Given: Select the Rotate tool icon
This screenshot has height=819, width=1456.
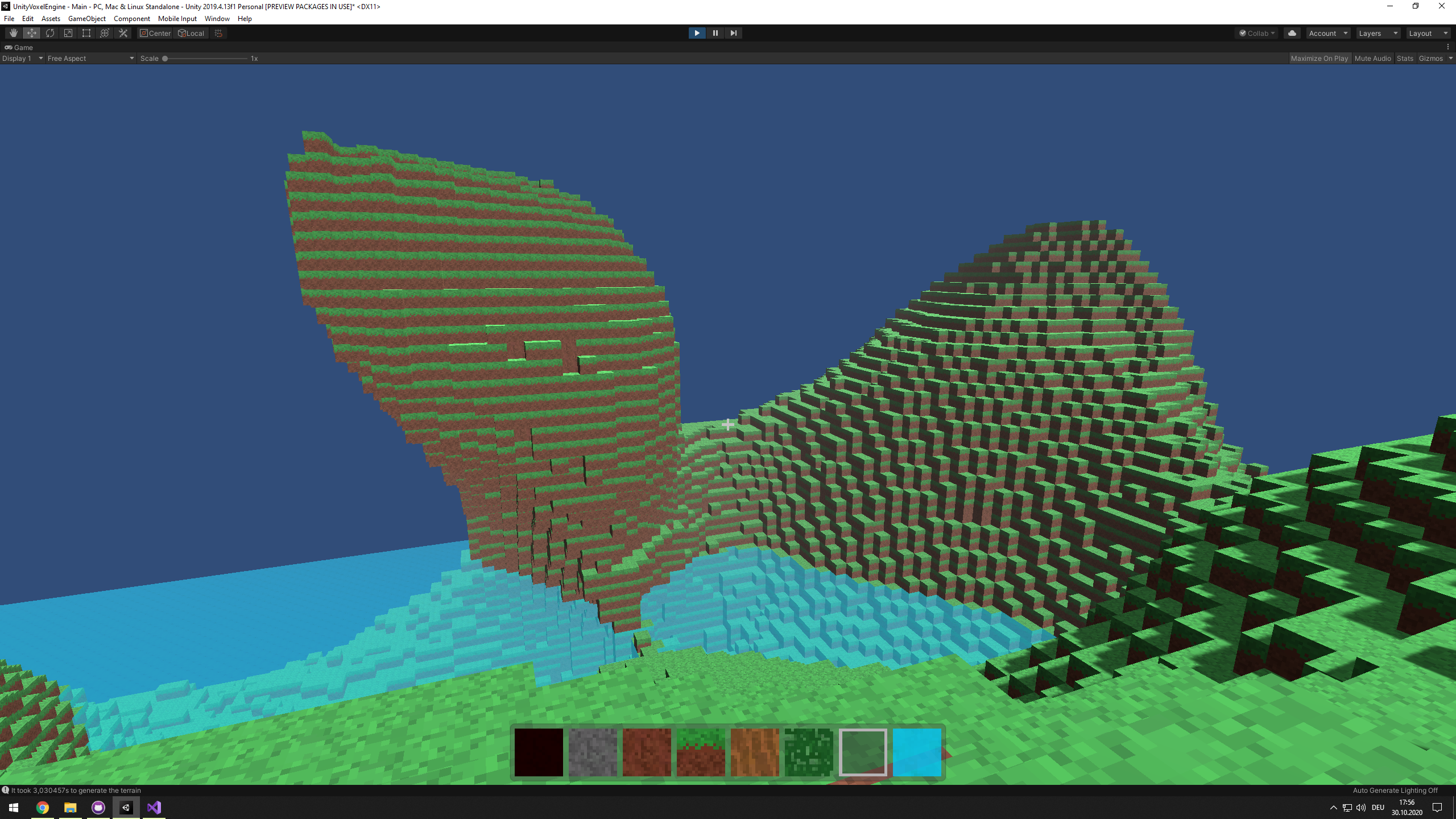Looking at the screenshot, I should click(50, 33).
